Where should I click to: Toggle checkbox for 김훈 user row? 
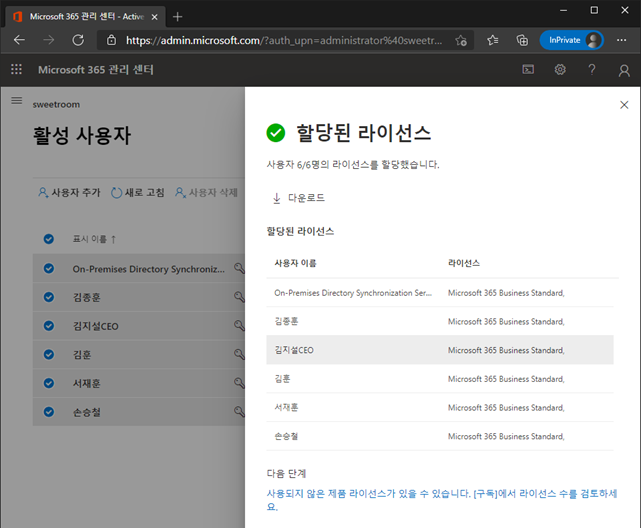(49, 354)
